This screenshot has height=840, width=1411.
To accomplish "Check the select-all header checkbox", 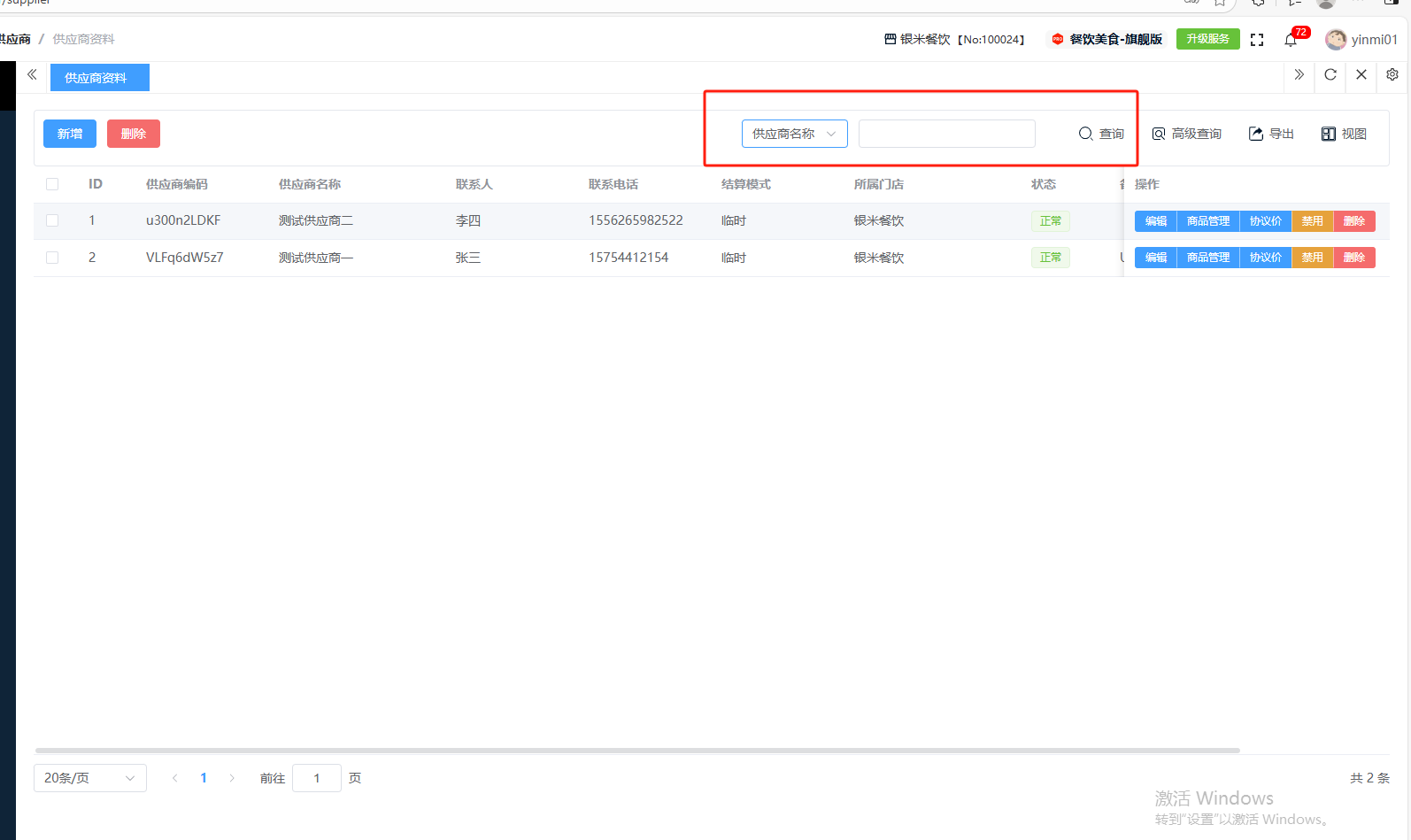I will (x=52, y=184).
